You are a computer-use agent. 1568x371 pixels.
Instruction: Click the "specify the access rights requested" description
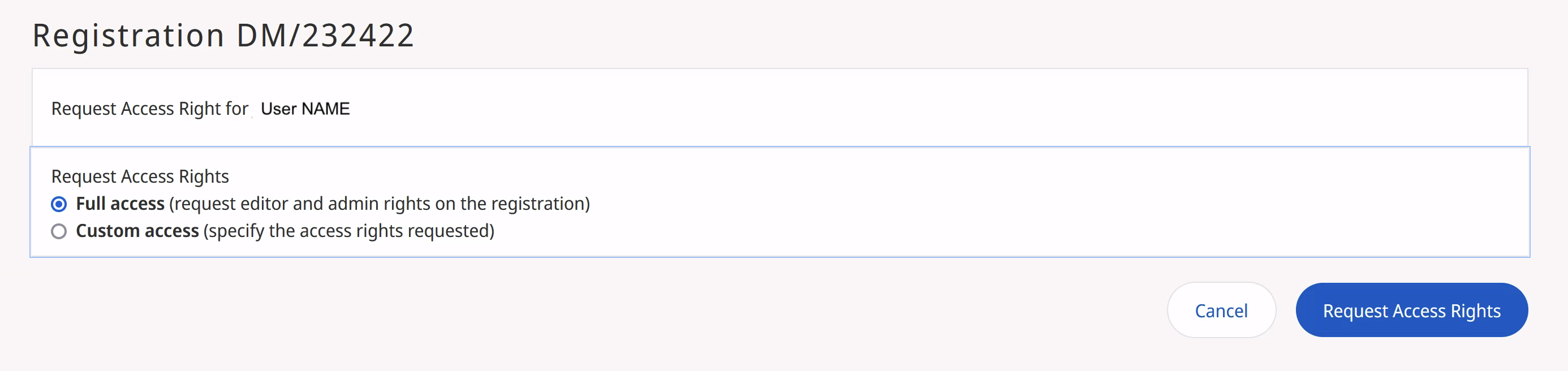coord(349,231)
